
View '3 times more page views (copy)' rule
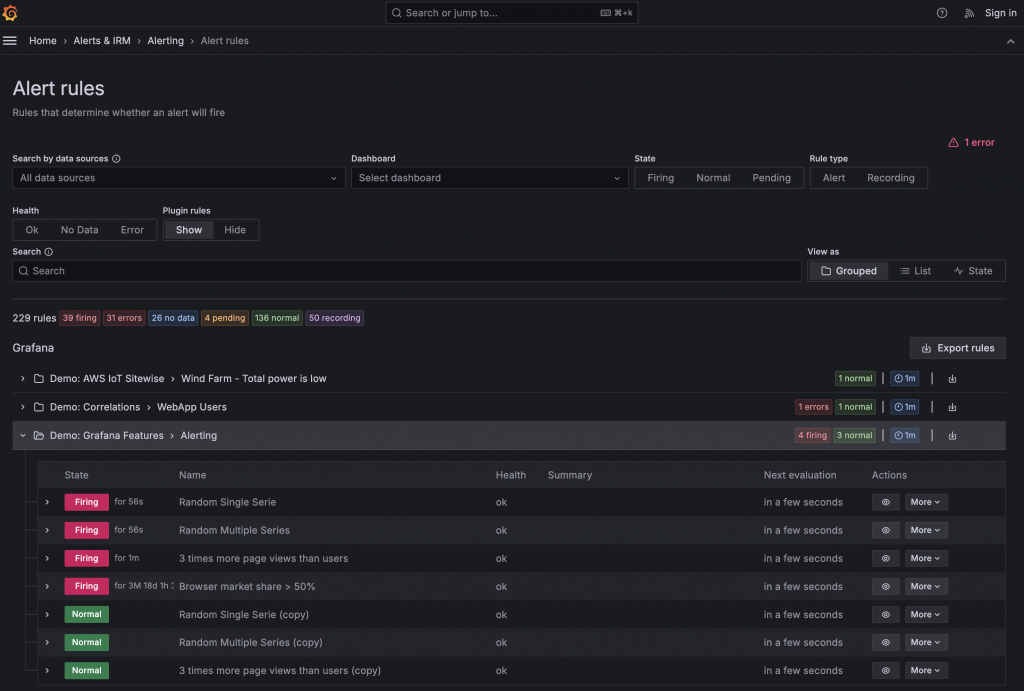coord(886,671)
